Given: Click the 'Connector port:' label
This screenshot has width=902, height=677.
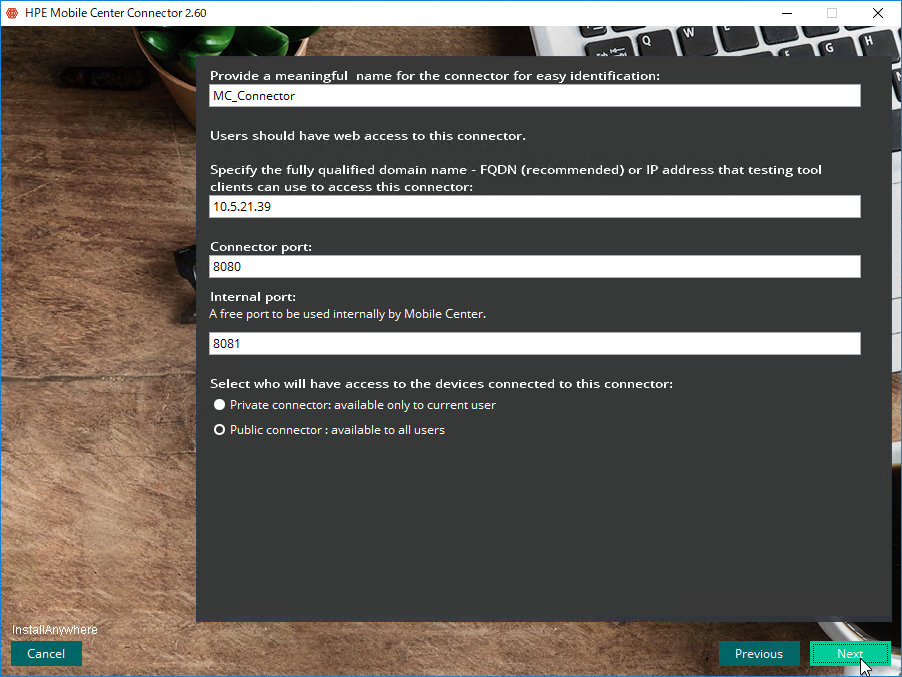Looking at the screenshot, I should point(261,246).
